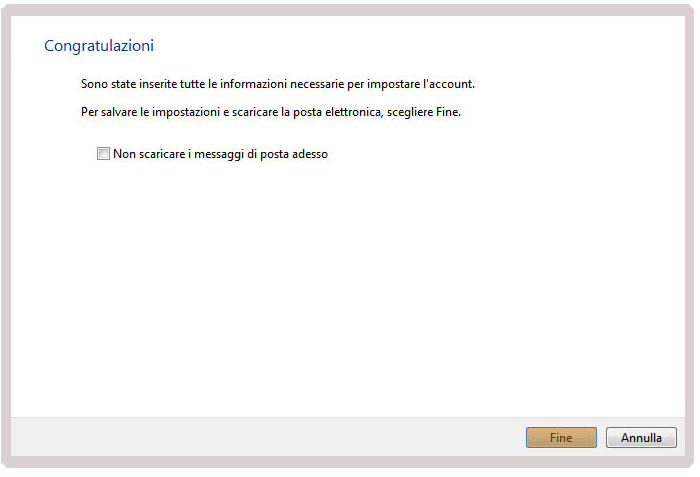The height and width of the screenshot is (477, 700).
Task: Tick the 'Non scaricare i messaggi' checkbox
Action: 103,154
